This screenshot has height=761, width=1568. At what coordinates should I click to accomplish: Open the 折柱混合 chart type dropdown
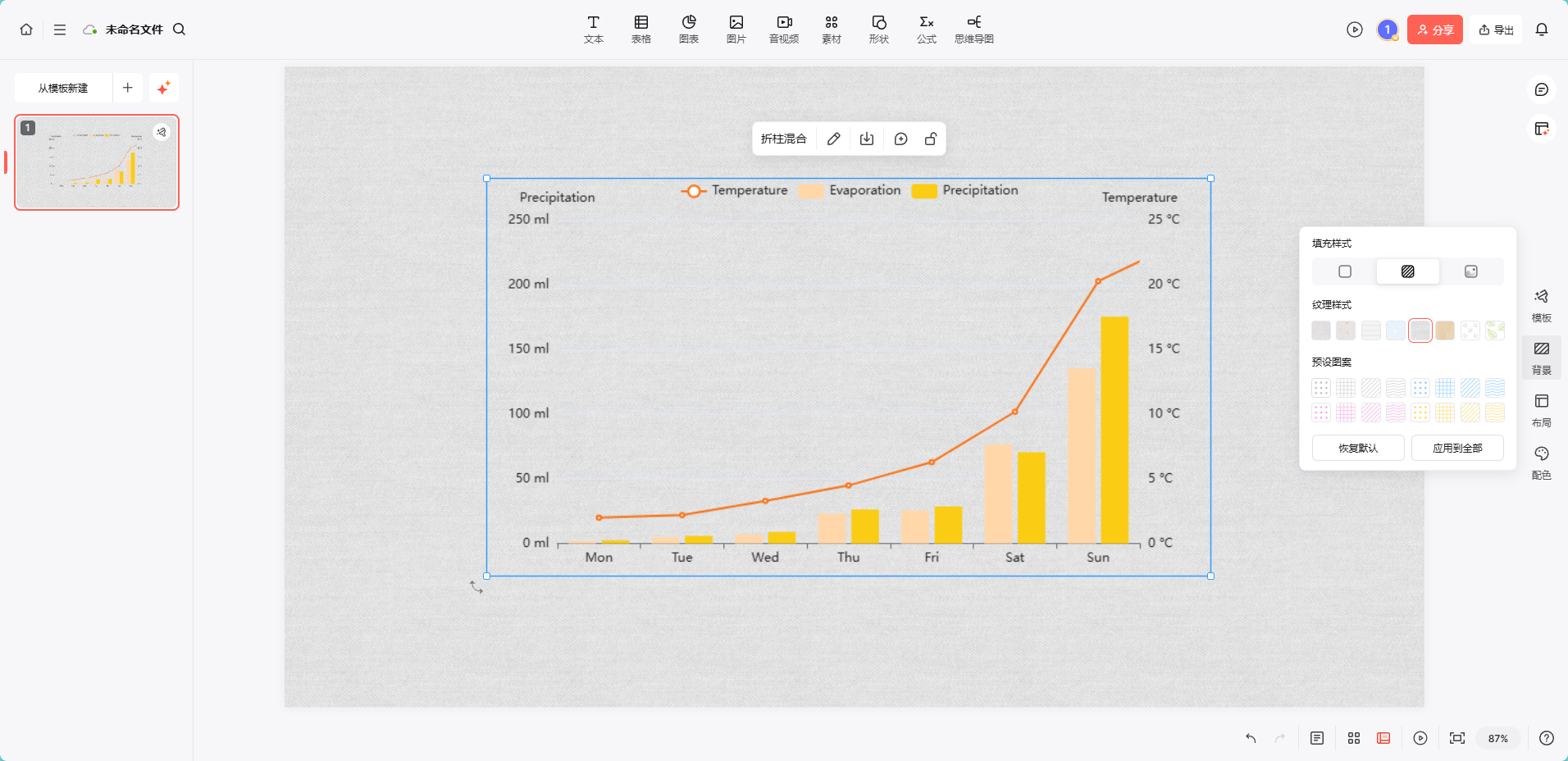pyautogui.click(x=784, y=139)
